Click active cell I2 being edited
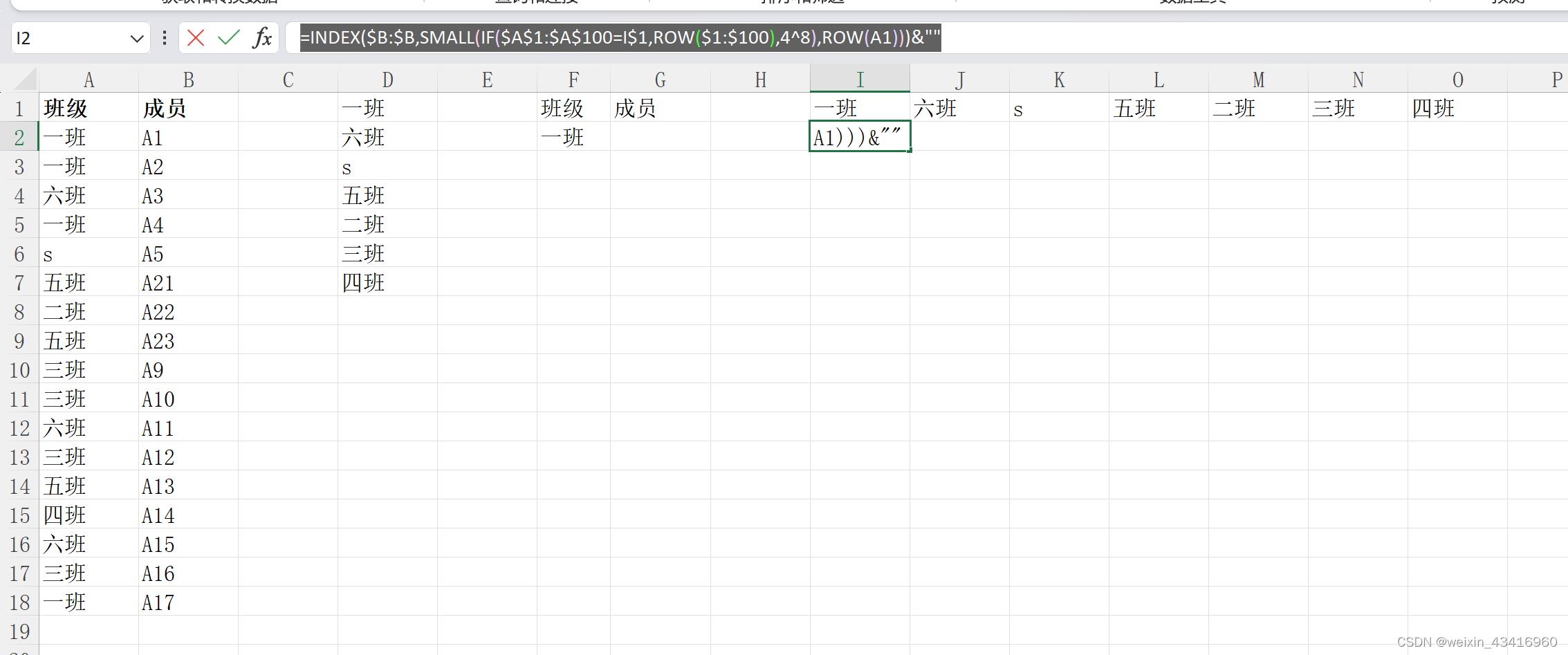The width and height of the screenshot is (1568, 655). tap(860, 137)
